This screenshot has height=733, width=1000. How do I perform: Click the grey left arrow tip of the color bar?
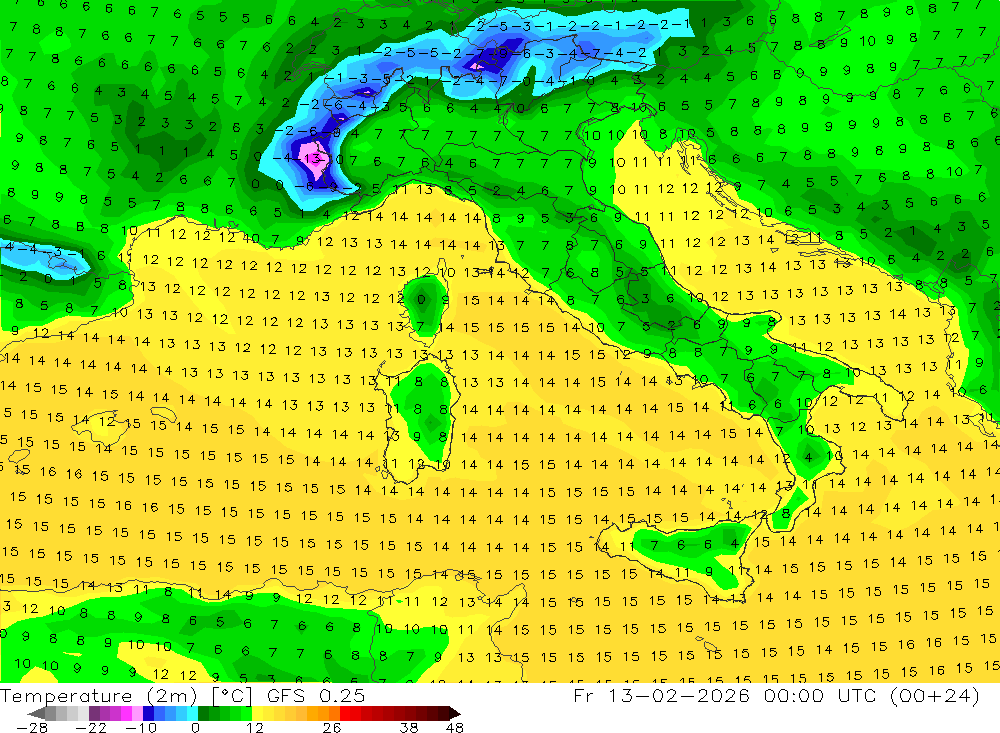coord(36,713)
